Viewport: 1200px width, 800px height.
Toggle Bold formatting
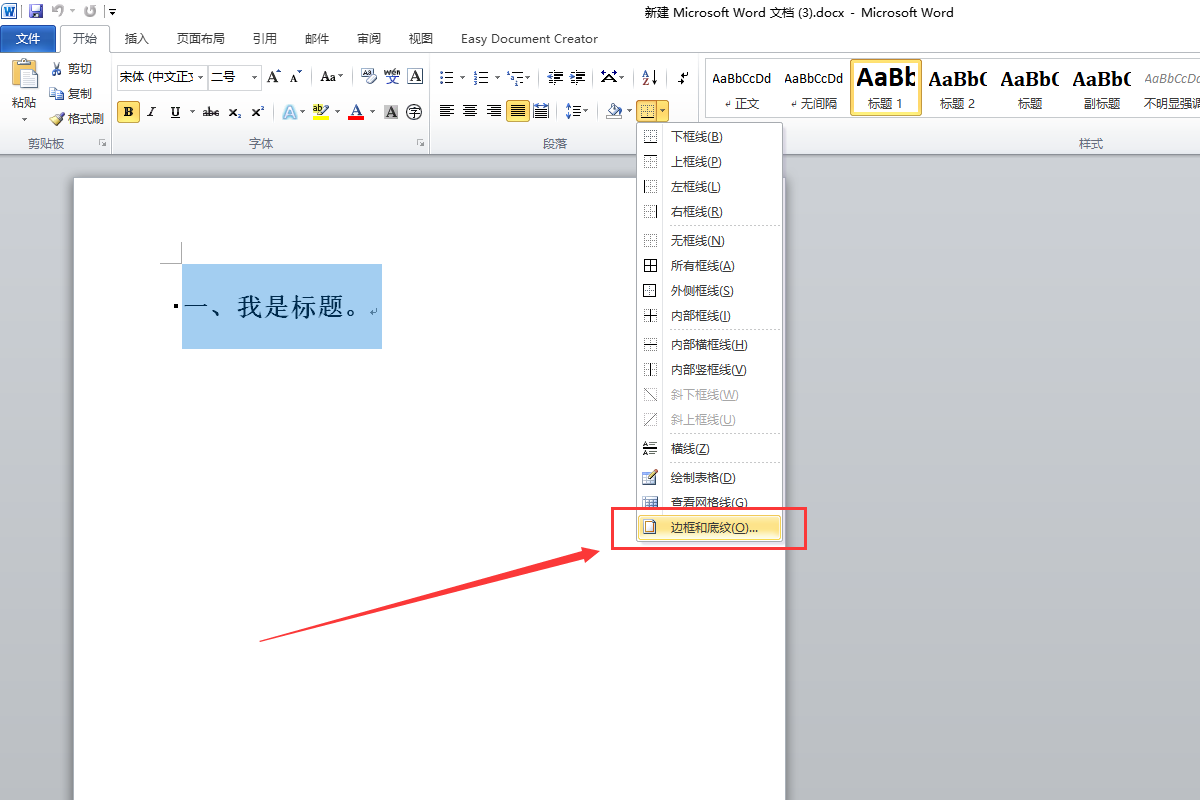tap(128, 112)
